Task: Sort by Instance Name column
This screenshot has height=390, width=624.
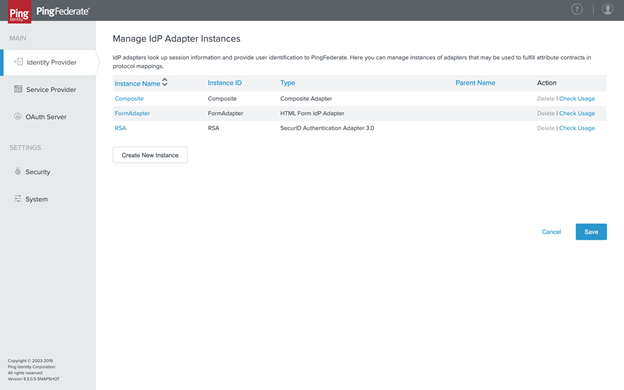Action: click(137, 84)
